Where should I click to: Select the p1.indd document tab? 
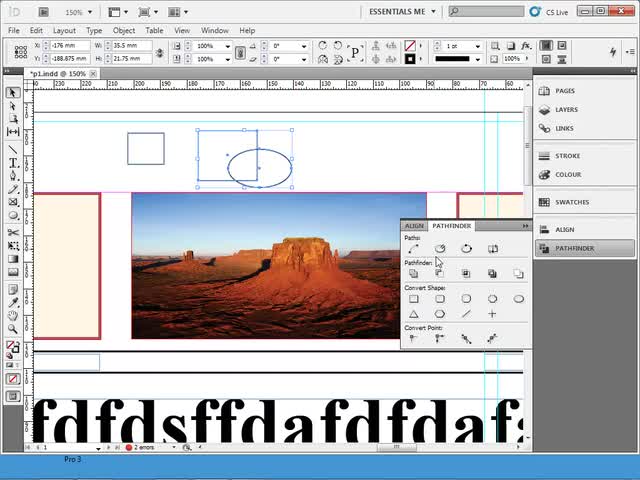58,74
